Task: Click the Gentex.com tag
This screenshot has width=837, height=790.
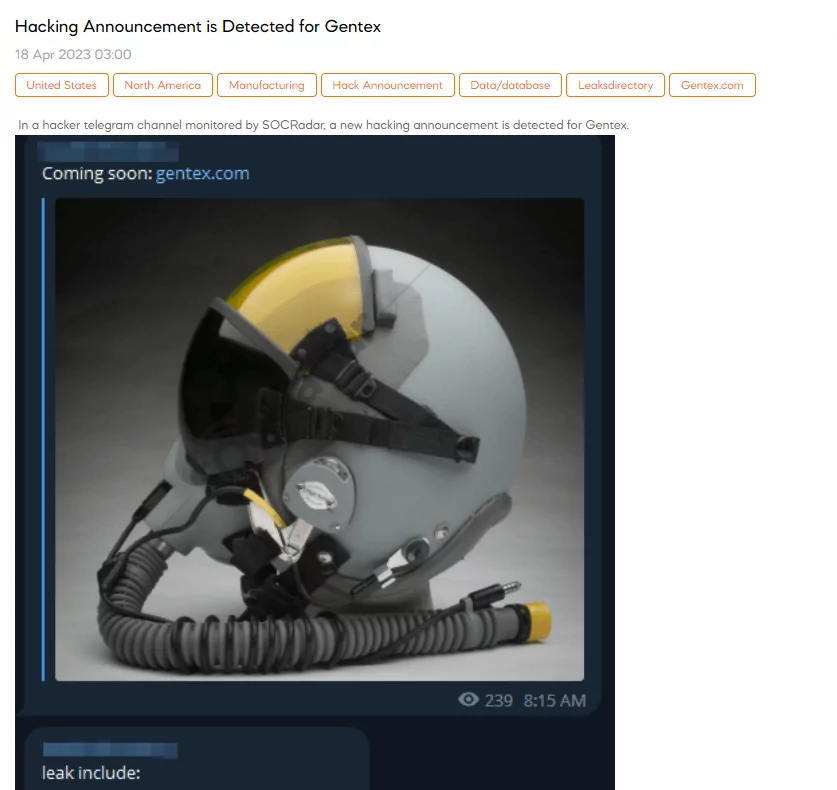Action: coord(712,85)
